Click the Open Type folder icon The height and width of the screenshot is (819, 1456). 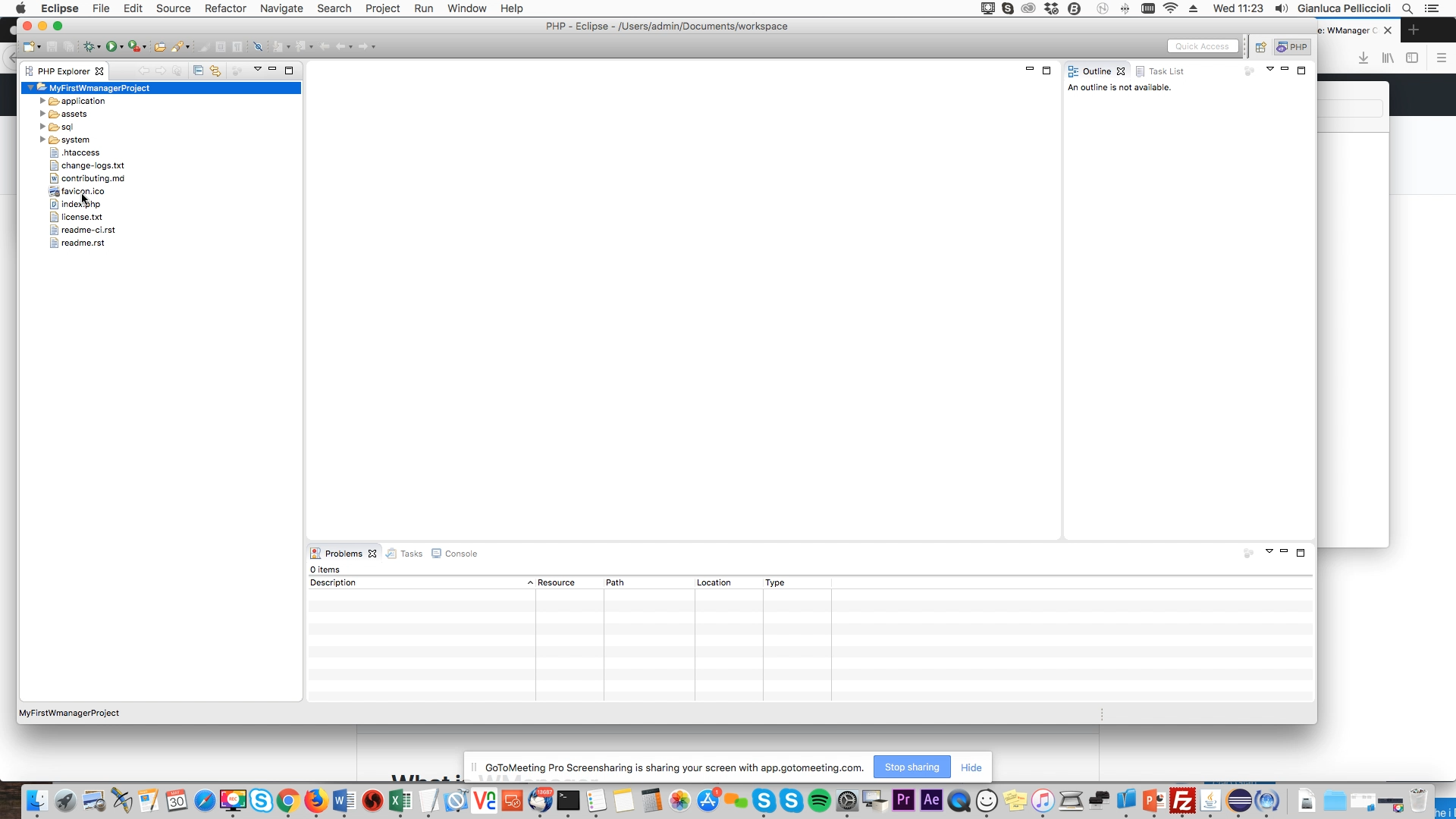click(x=159, y=47)
